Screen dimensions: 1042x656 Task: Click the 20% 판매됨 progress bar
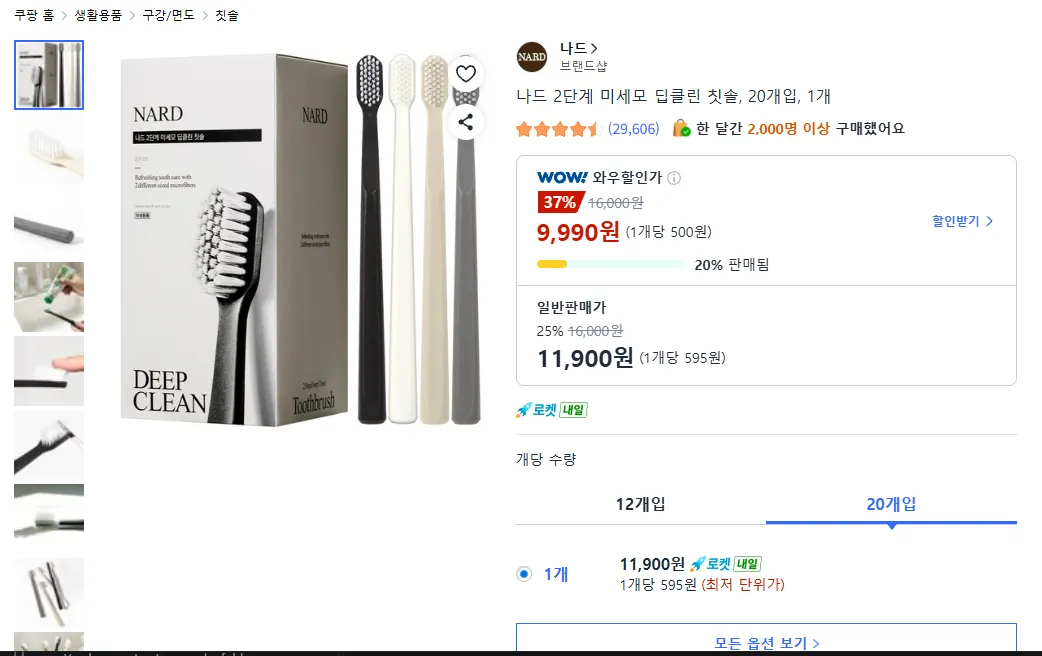611,265
